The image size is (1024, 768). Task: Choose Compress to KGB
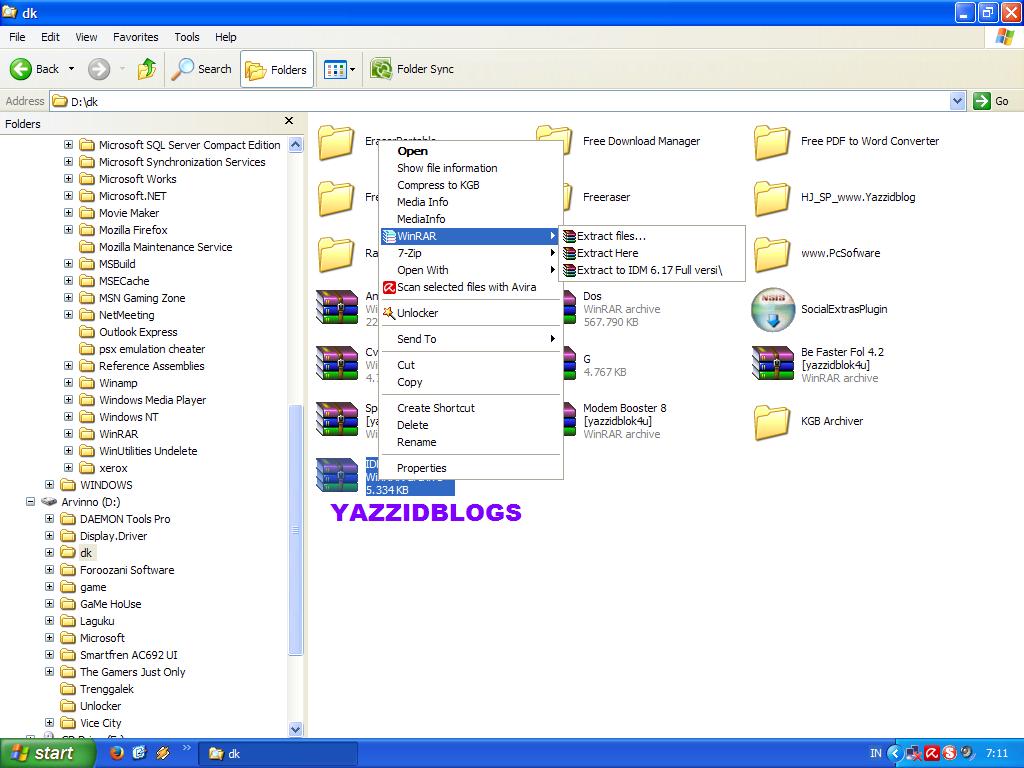click(471, 185)
